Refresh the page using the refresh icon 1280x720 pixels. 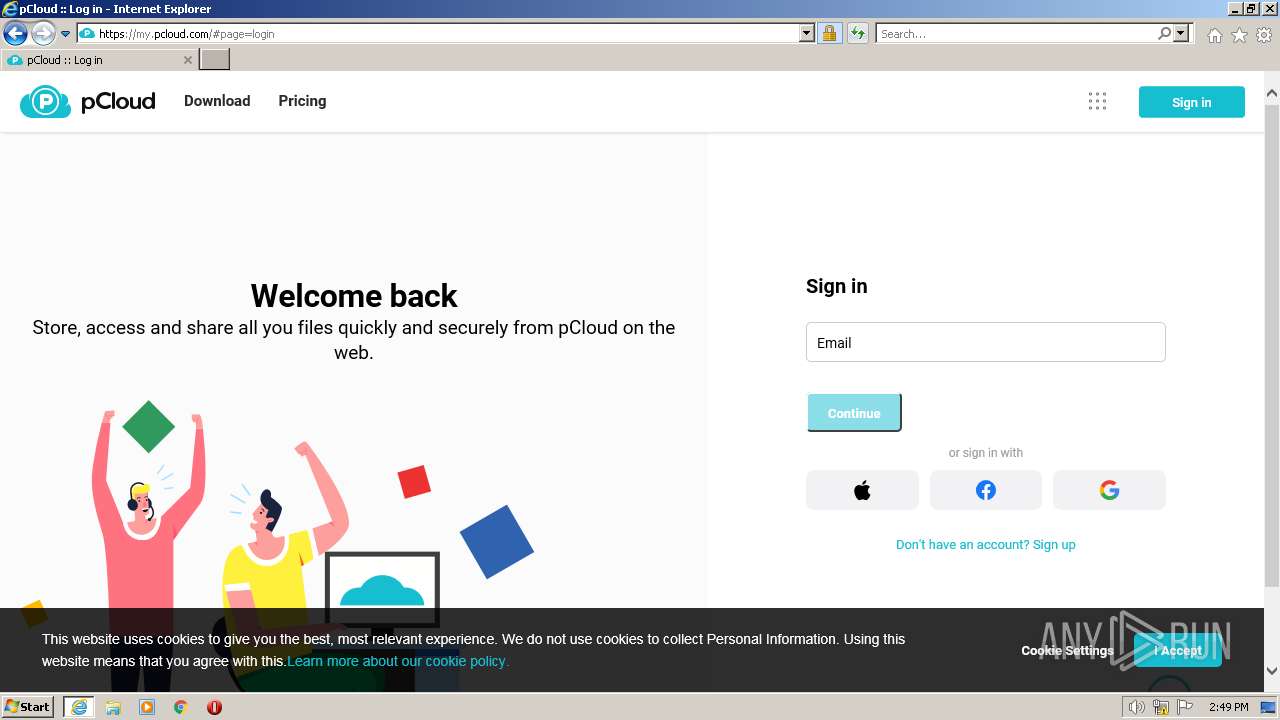point(857,34)
